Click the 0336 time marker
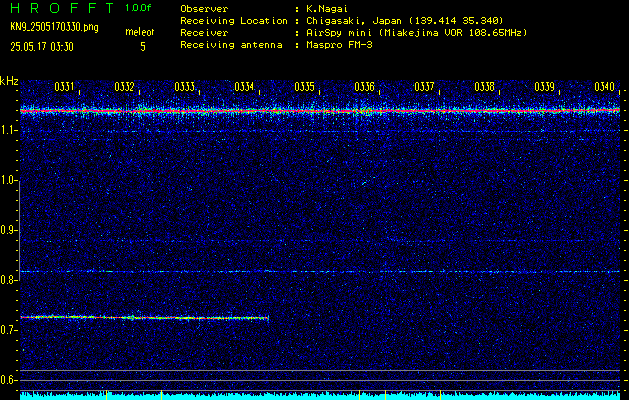 (364, 87)
